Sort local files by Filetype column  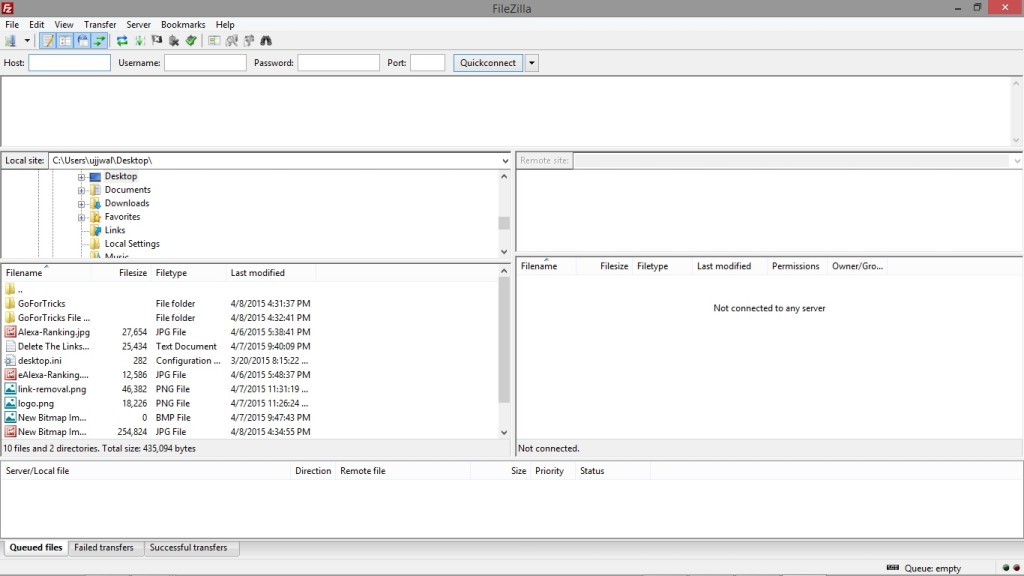189,273
